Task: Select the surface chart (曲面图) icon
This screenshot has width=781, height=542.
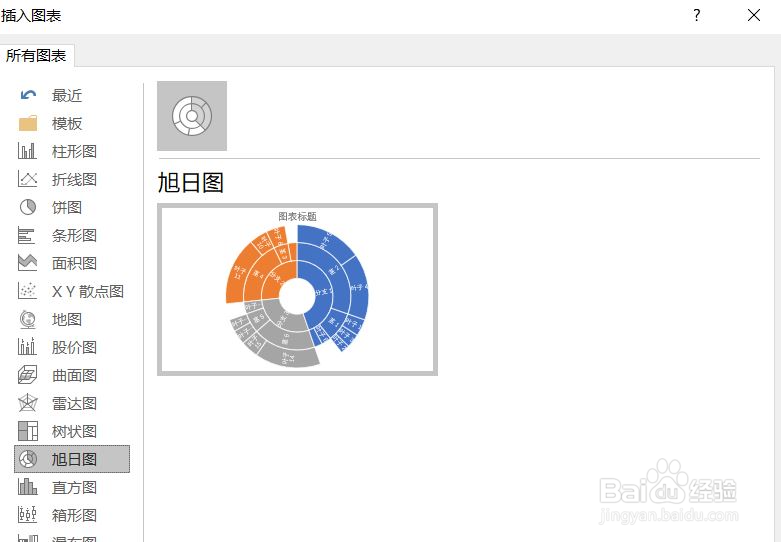Action: click(x=27, y=375)
